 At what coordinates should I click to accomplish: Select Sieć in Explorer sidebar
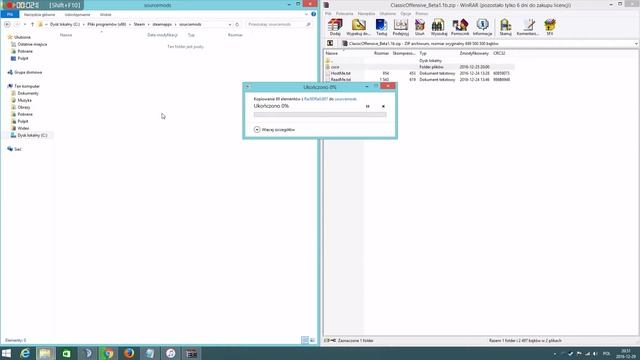click(x=18, y=149)
